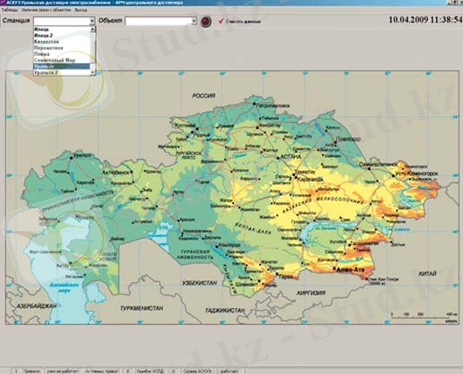
Task: Open the Таблицы menu
Action: point(9,10)
